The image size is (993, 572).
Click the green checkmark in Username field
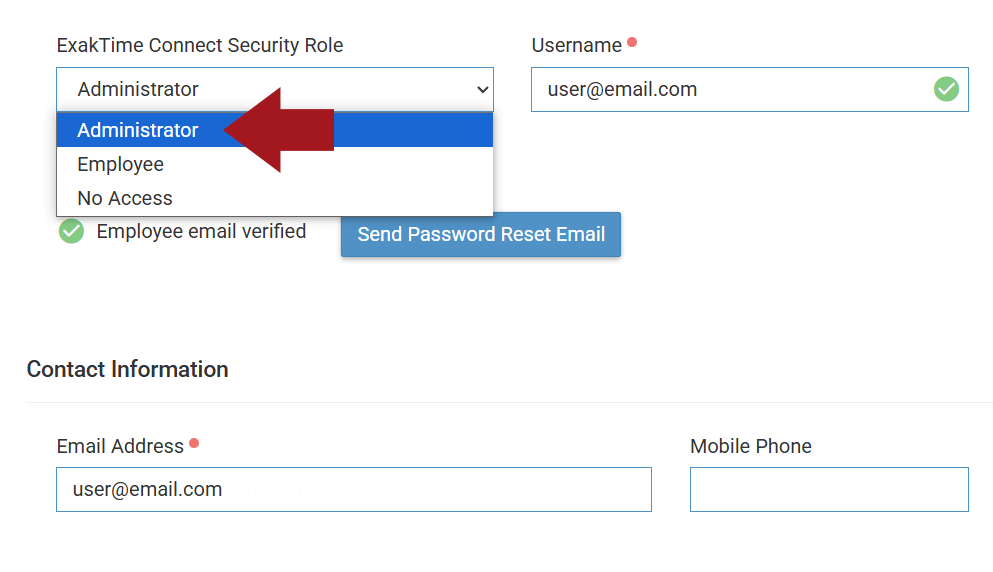pos(946,89)
